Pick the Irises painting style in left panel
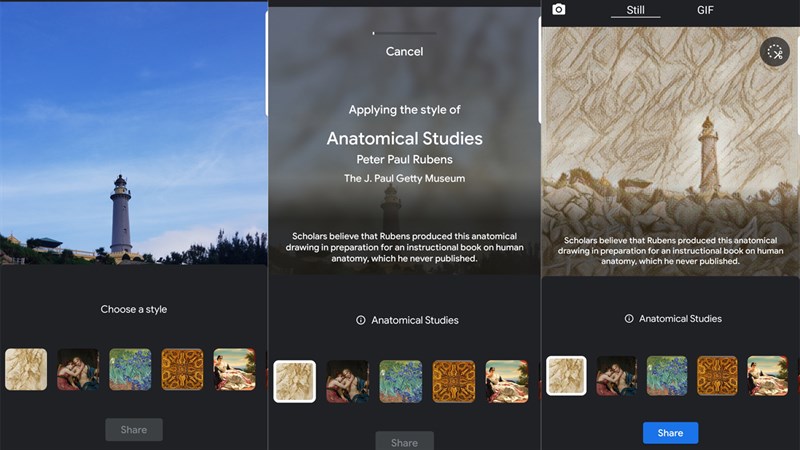 130,369
